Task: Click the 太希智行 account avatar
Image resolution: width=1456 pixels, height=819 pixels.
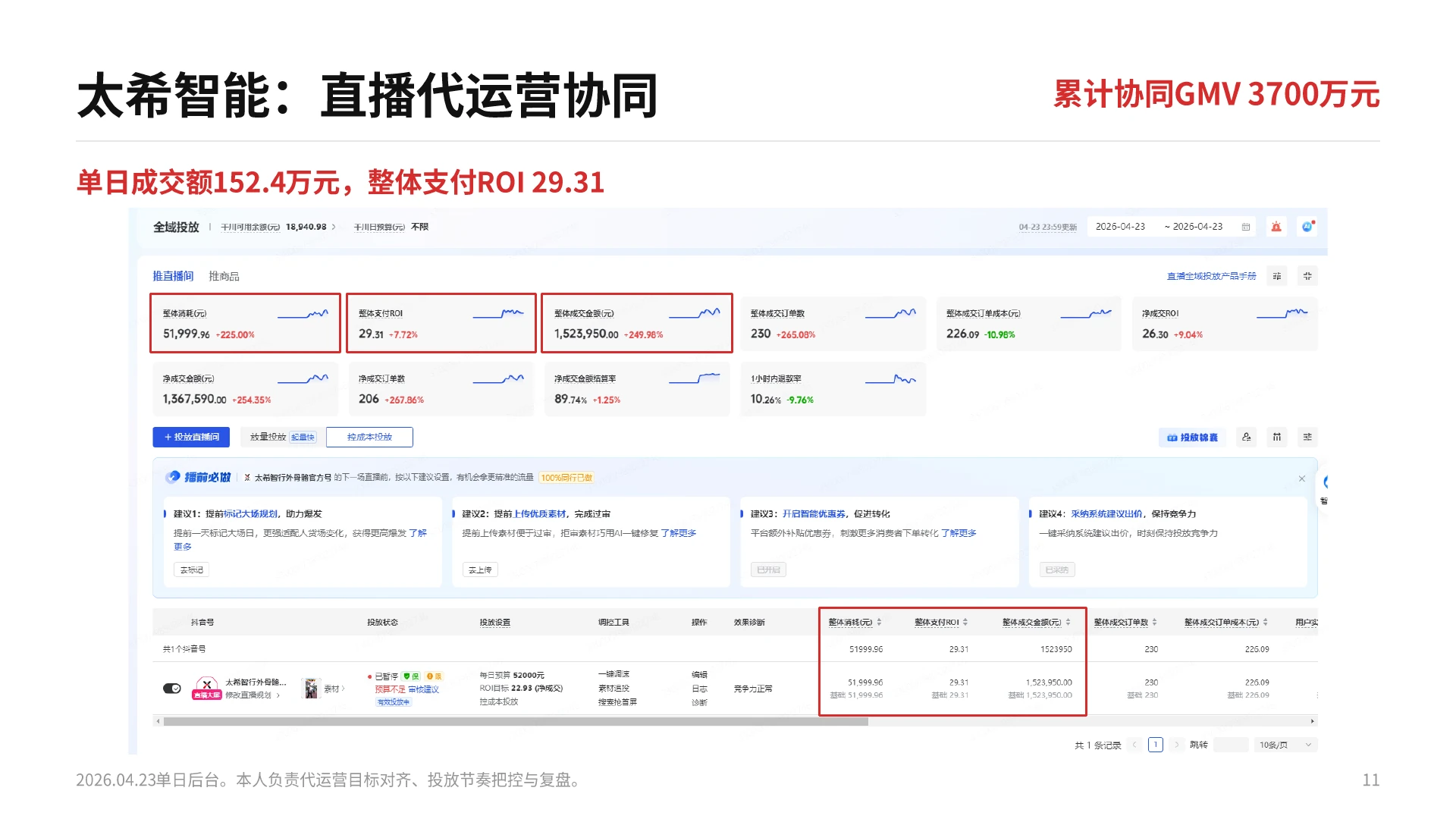Action: click(x=206, y=687)
